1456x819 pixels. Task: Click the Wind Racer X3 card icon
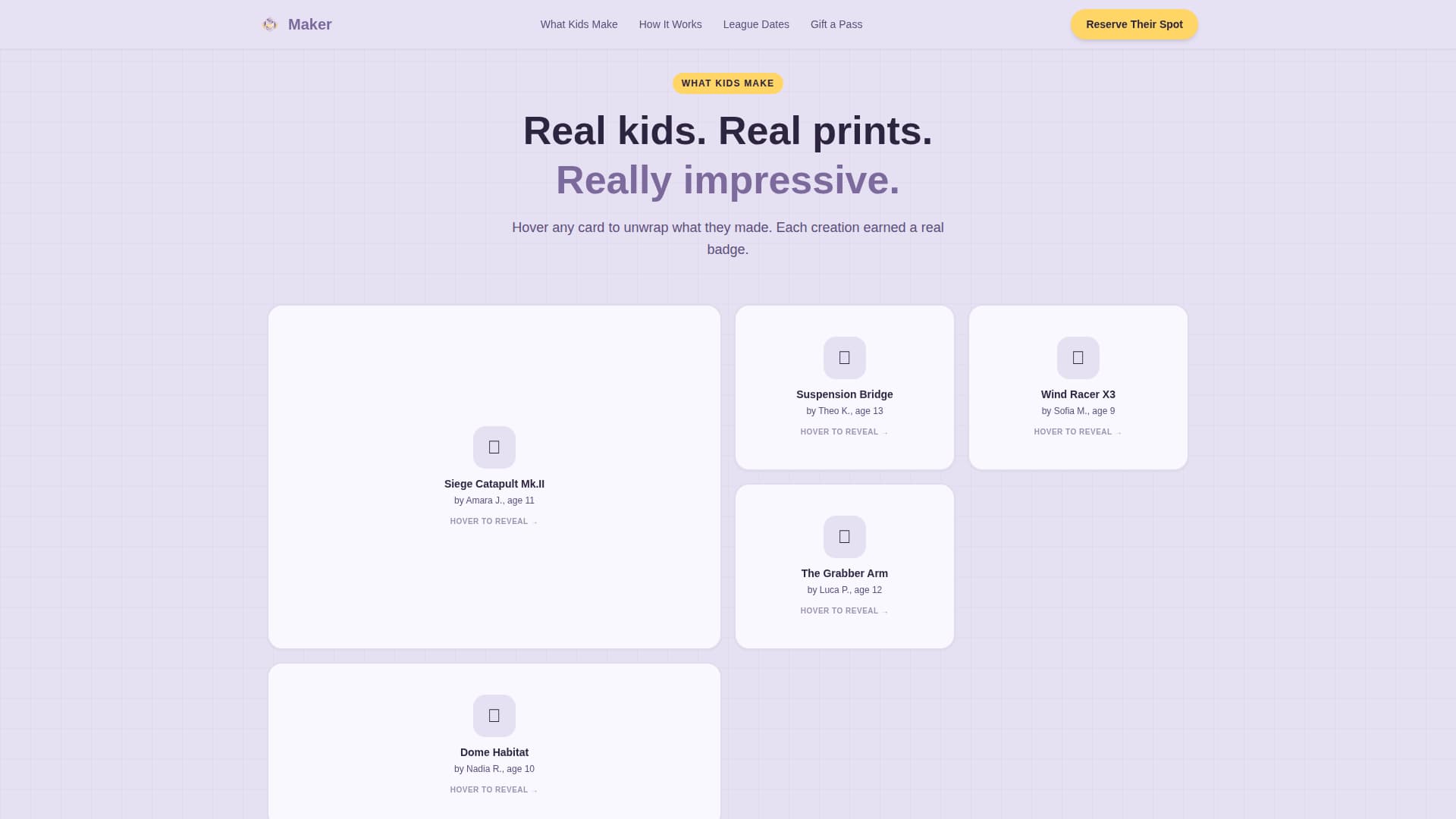pos(1078,358)
